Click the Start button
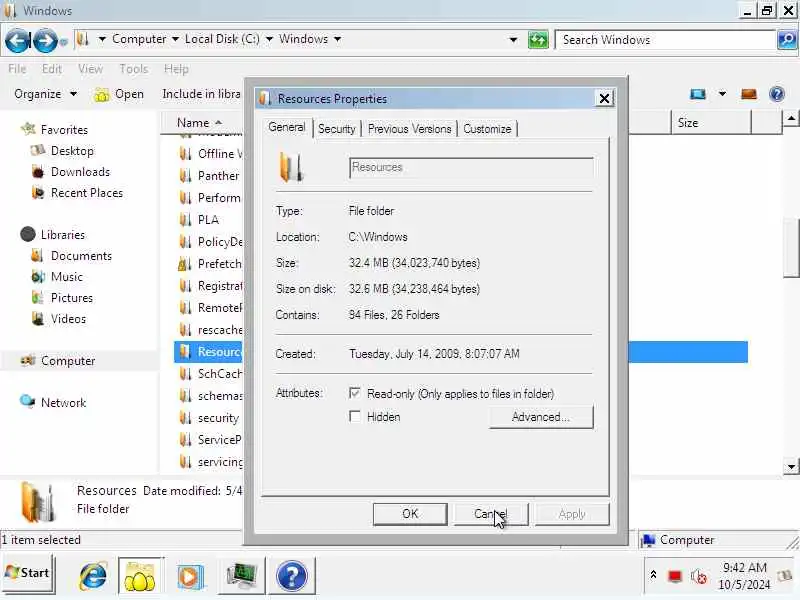800x600 pixels. pyautogui.click(x=29, y=573)
